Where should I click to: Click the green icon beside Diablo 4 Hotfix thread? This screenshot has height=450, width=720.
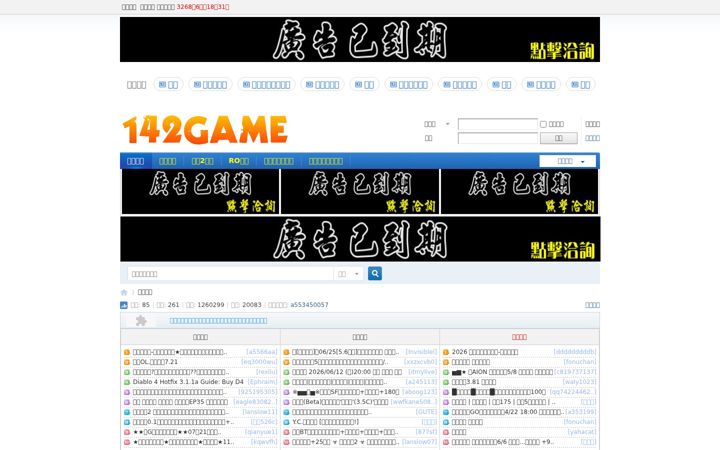(x=127, y=382)
